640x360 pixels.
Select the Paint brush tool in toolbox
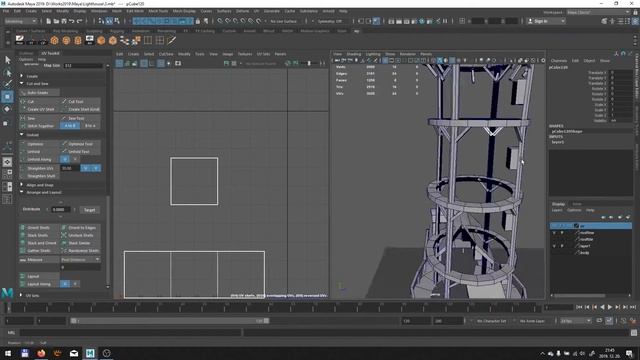coord(7,84)
